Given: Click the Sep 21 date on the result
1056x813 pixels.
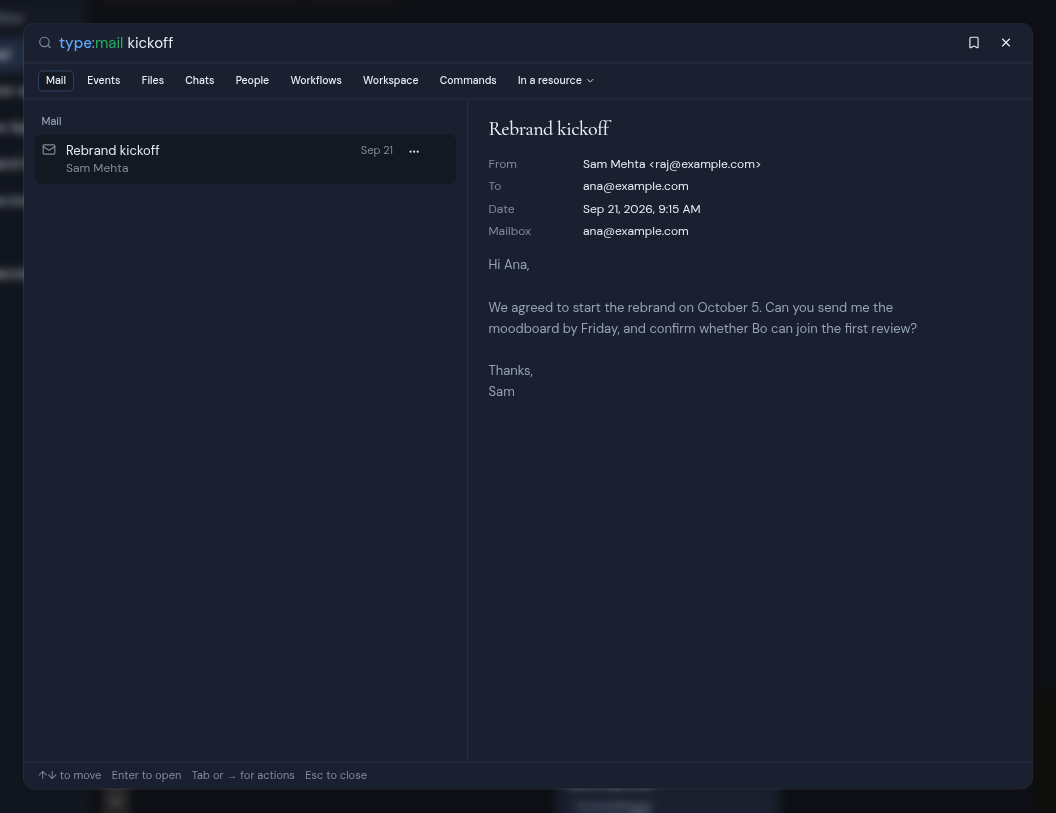Looking at the screenshot, I should (x=376, y=150).
